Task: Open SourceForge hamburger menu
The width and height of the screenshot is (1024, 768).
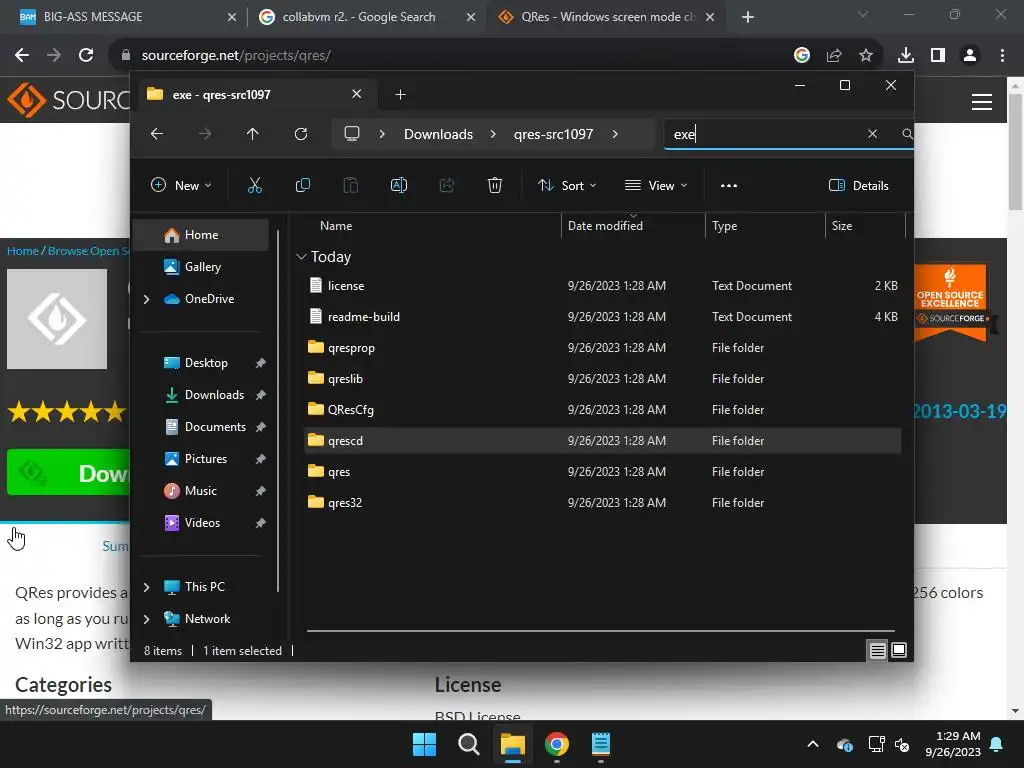Action: [982, 102]
